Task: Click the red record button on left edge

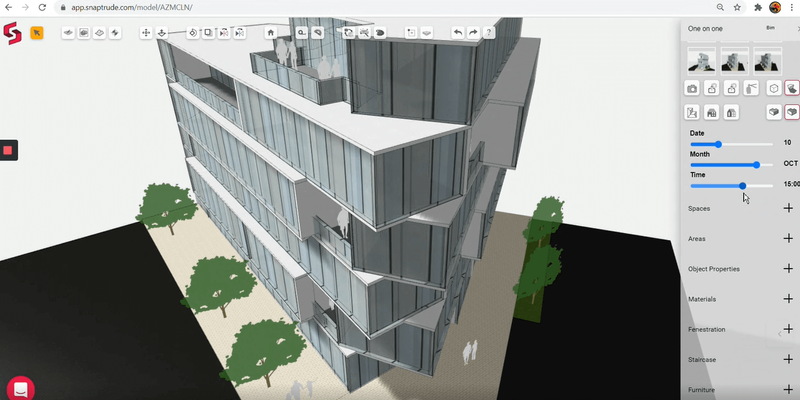Action: (7, 150)
